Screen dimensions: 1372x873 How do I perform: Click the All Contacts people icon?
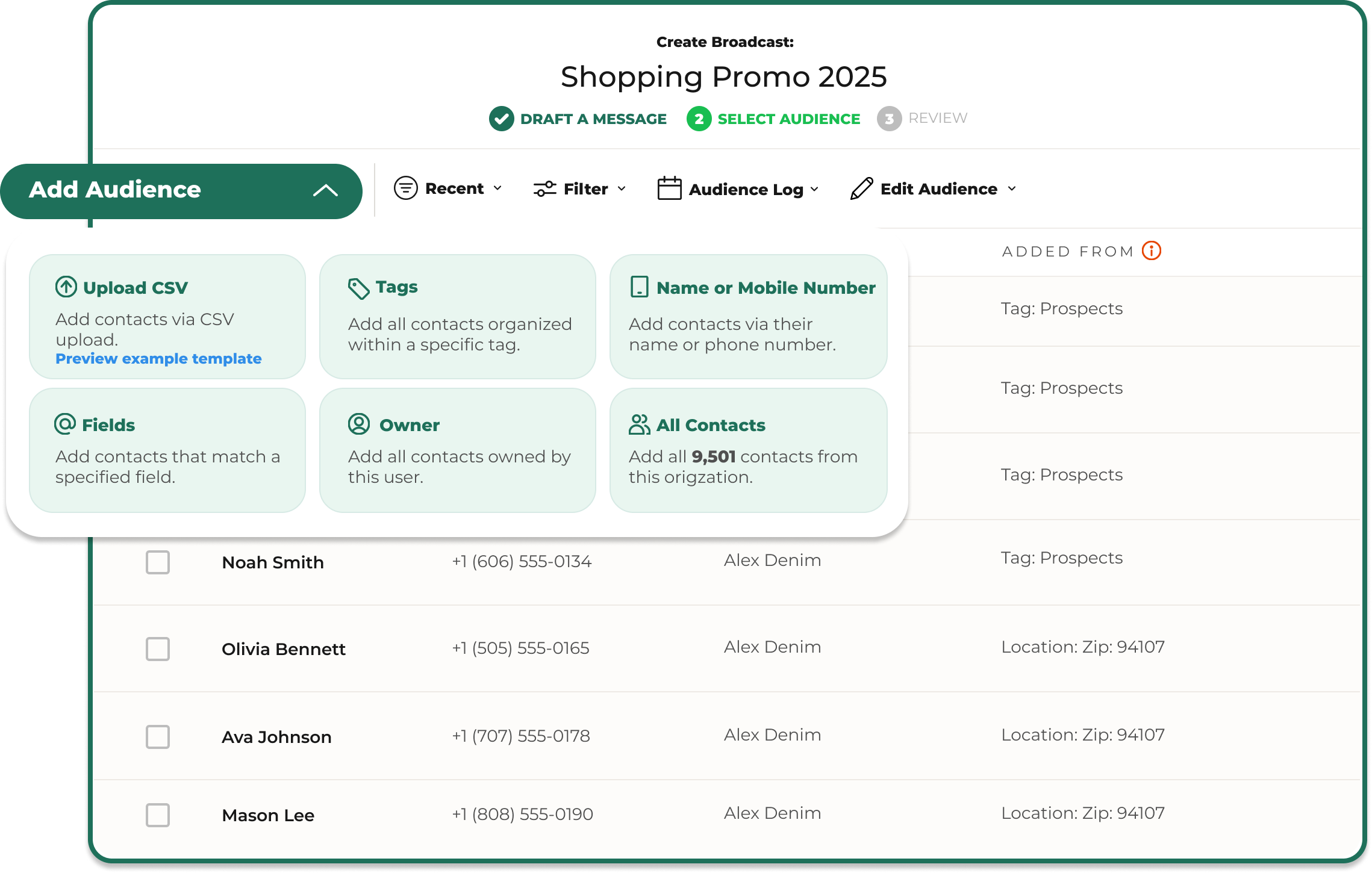click(x=640, y=424)
